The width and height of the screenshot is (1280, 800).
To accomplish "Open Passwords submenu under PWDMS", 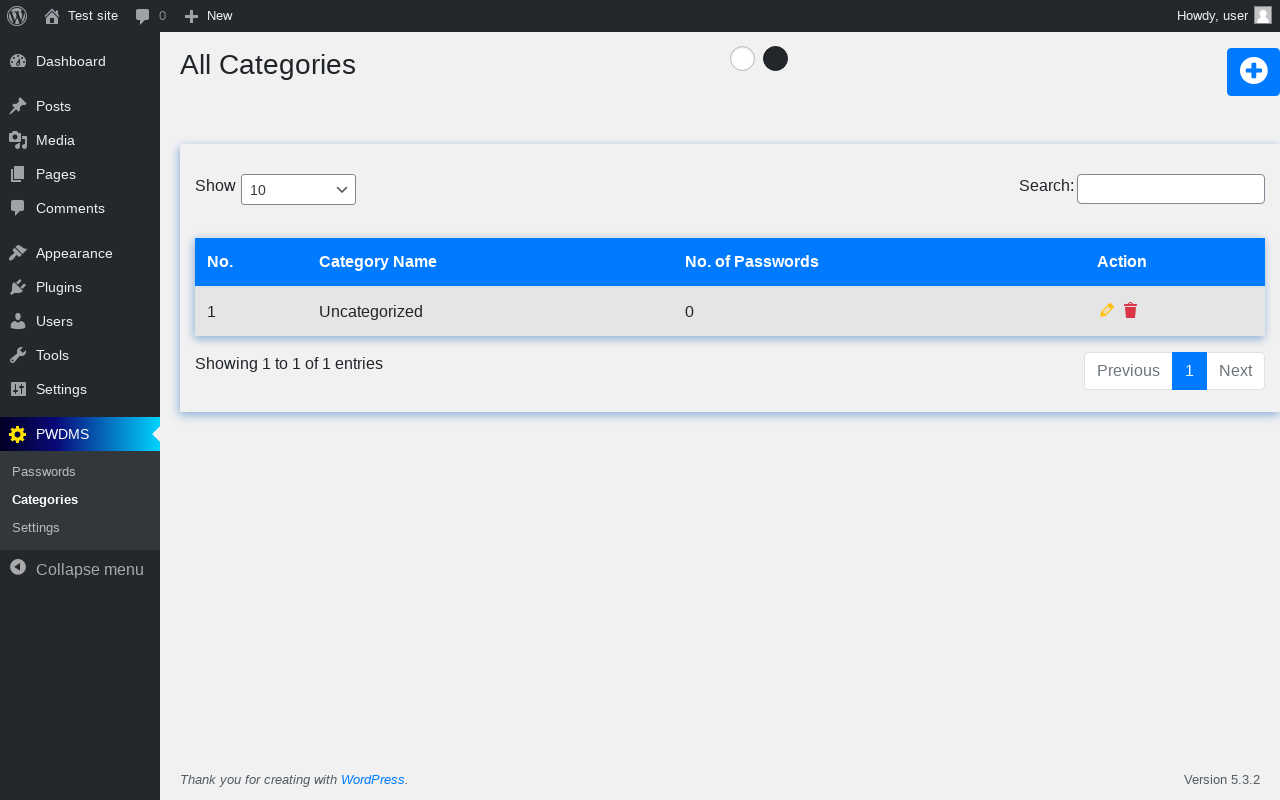I will coord(44,471).
